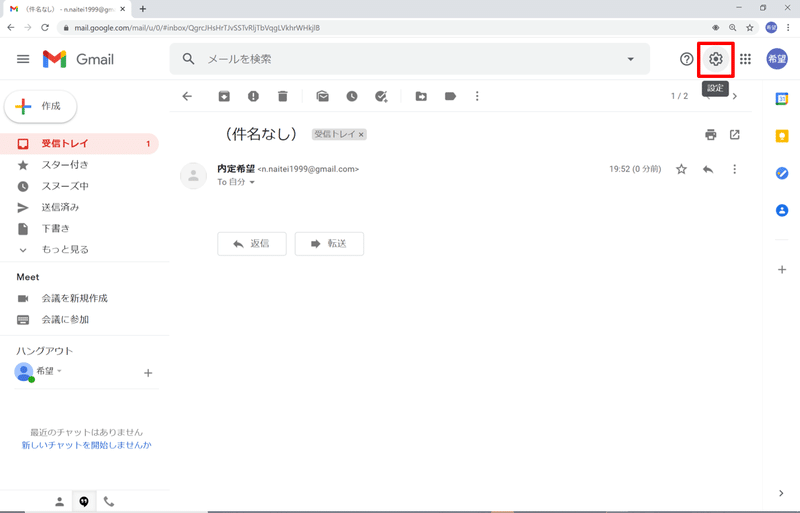Screen dimensions: 800x513
Task: Get add-ons with side panel plus
Action: (782, 270)
